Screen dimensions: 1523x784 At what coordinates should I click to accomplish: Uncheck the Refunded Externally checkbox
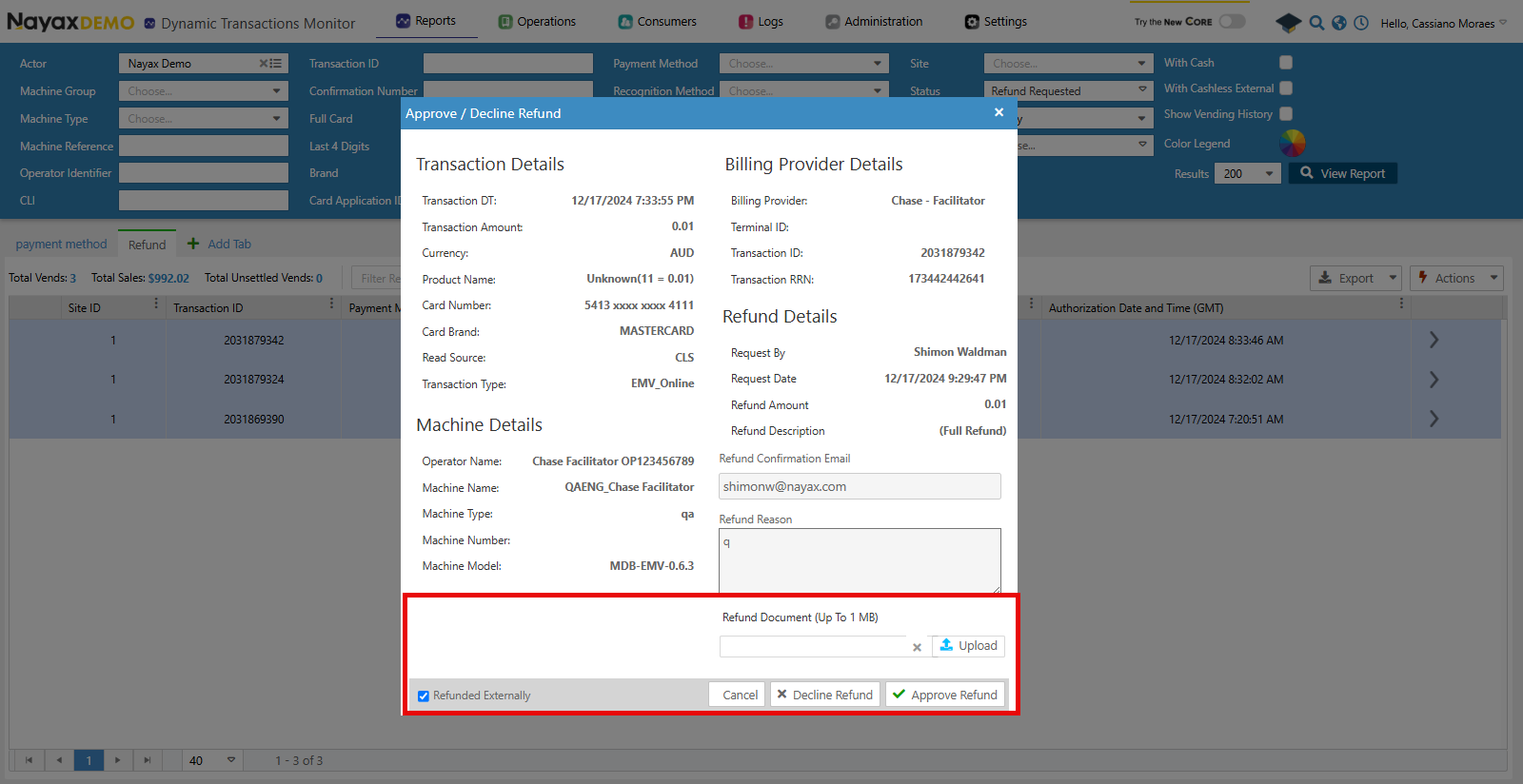(424, 696)
